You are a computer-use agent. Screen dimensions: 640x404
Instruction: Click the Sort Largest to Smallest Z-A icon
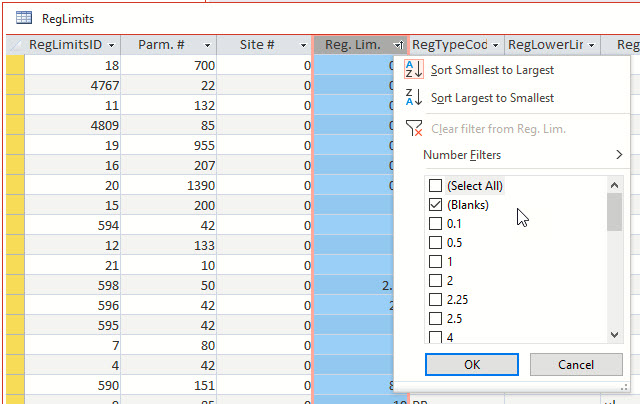(414, 98)
